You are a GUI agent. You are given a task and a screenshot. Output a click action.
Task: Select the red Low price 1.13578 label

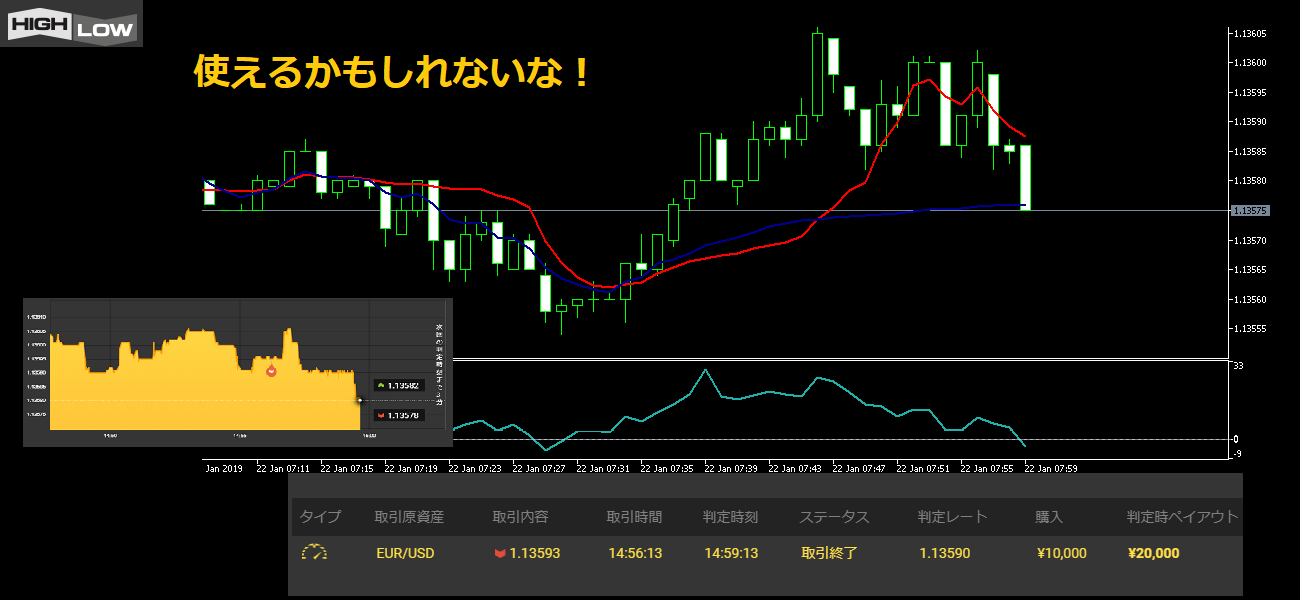400,414
